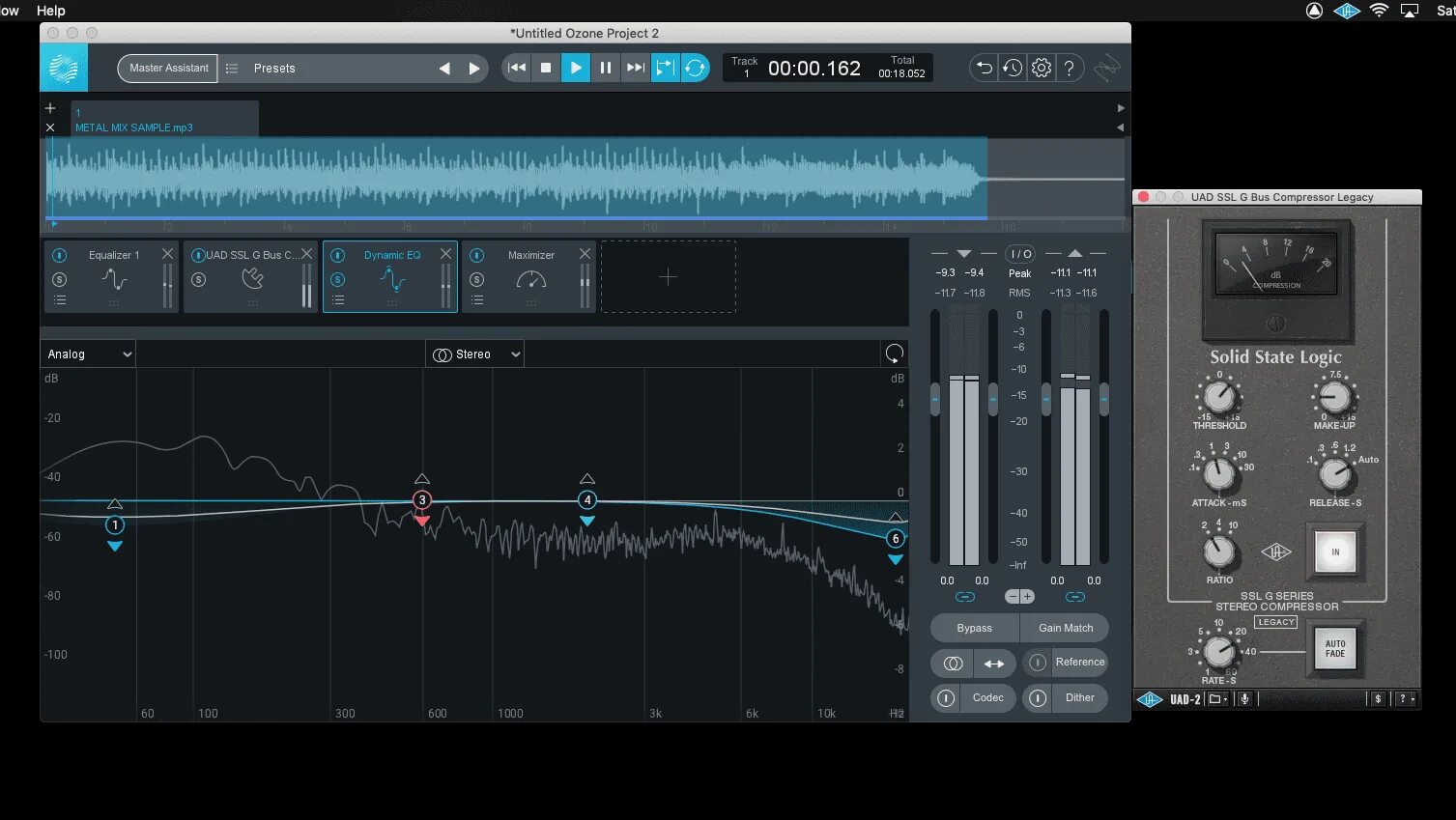Toggle Maximizer module power
The height and width of the screenshot is (820, 1456).
pos(477,255)
